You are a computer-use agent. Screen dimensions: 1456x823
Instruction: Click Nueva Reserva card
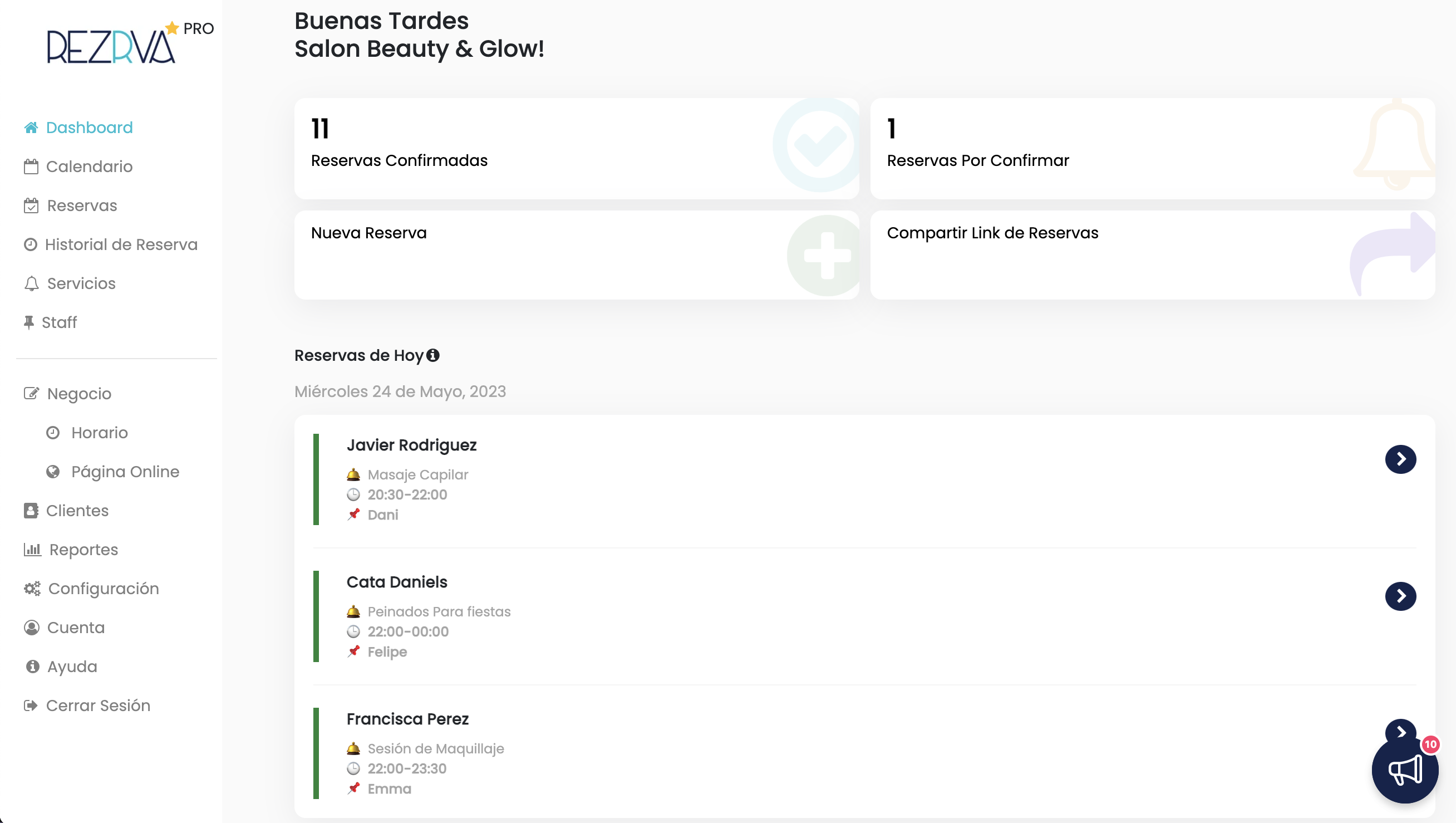point(368,233)
